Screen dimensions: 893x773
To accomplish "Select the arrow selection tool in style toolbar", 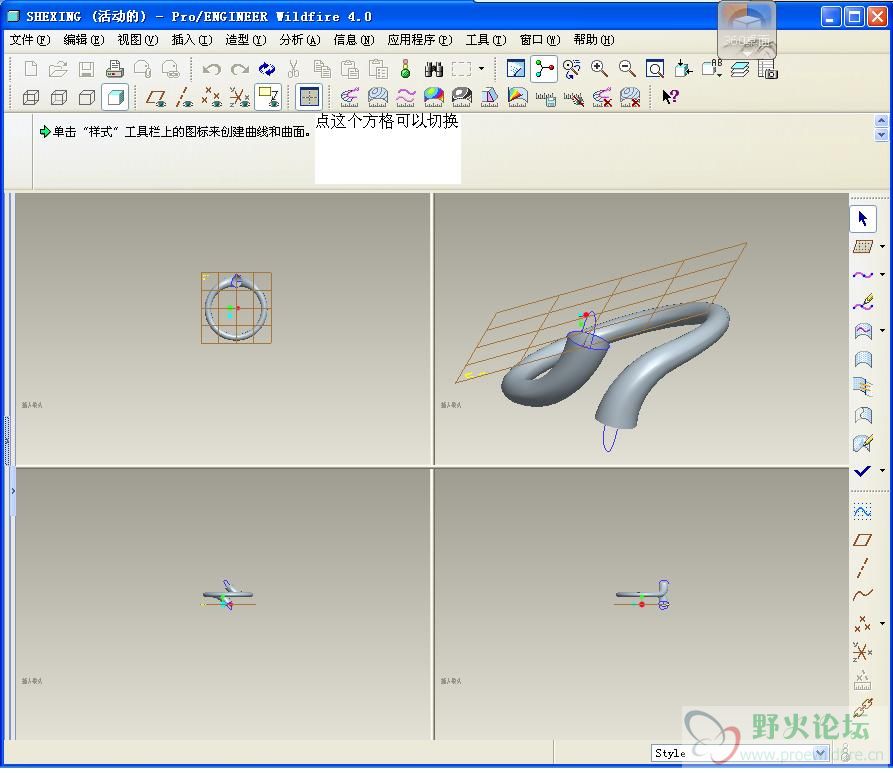I will (863, 219).
